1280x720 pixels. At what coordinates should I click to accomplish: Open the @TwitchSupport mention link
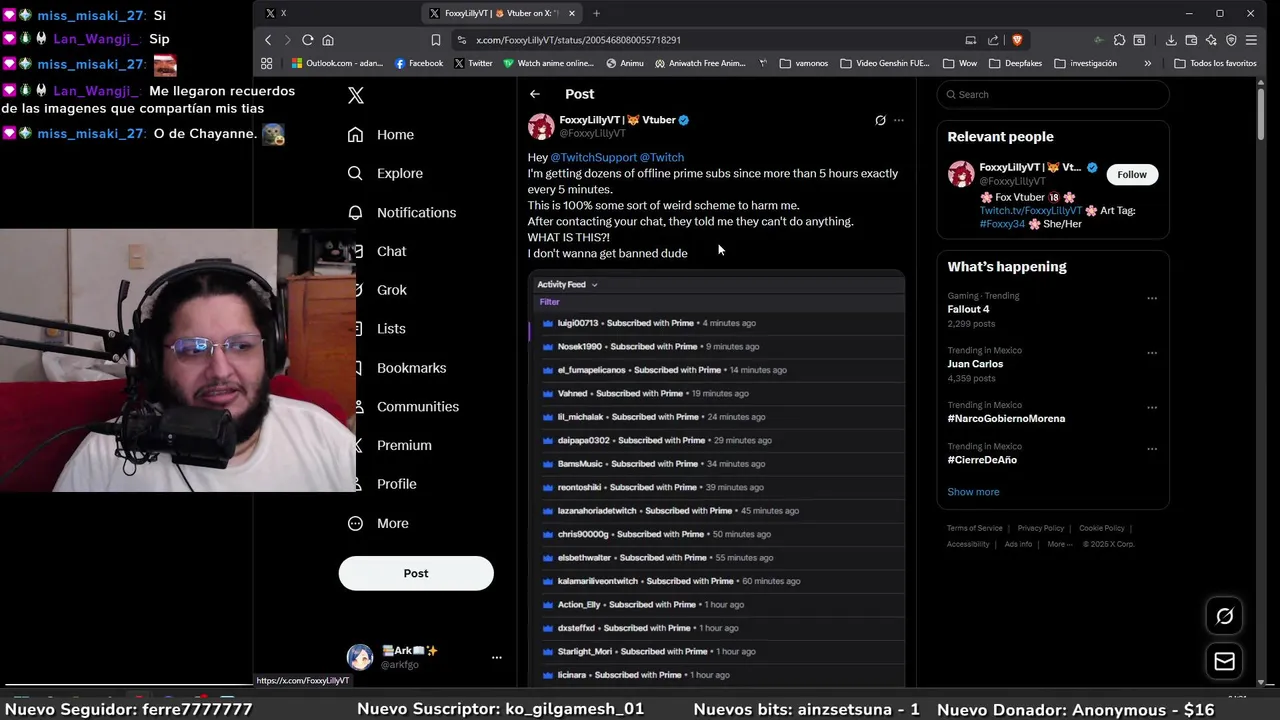pyautogui.click(x=594, y=157)
